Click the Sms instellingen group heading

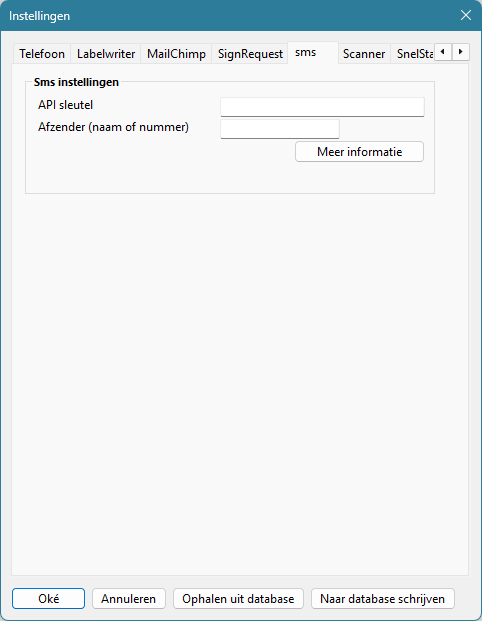[76, 82]
